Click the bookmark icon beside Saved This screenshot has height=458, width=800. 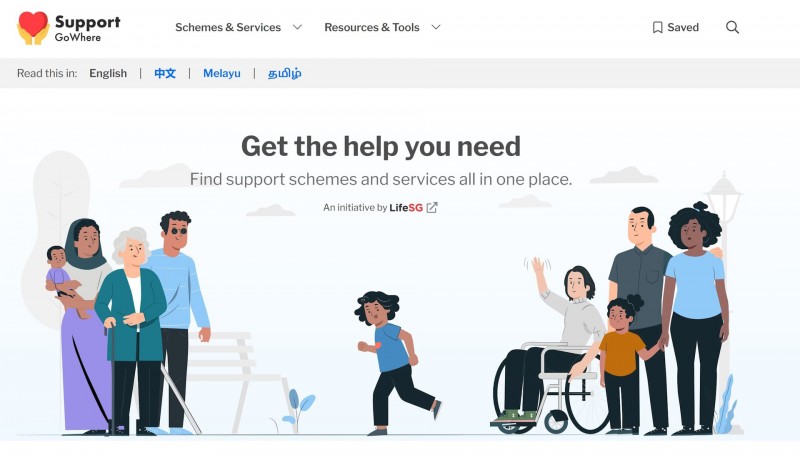(658, 28)
